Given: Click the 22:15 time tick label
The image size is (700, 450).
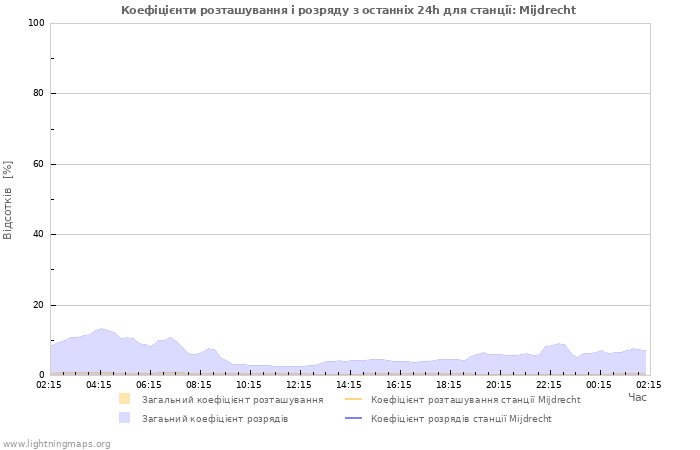Looking at the screenshot, I should 549,384.
